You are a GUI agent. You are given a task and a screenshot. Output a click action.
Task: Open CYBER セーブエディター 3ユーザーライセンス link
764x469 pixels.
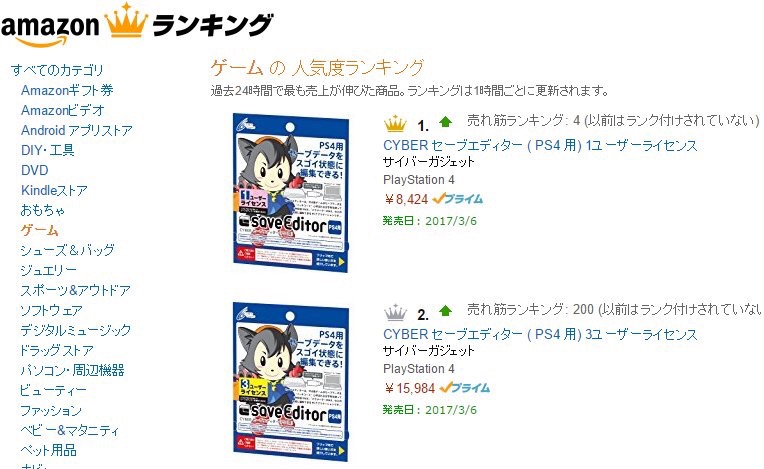[x=540, y=334]
